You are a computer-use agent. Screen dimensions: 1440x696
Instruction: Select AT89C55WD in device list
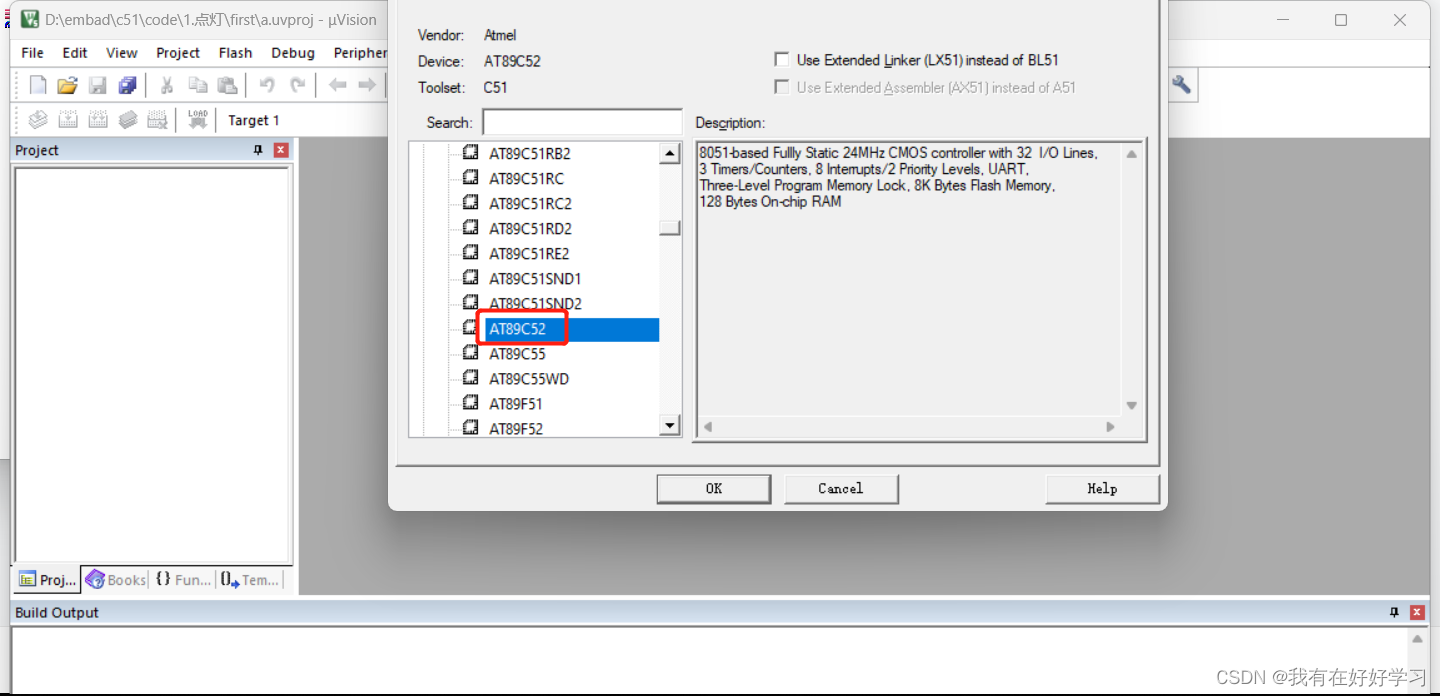[x=529, y=378]
